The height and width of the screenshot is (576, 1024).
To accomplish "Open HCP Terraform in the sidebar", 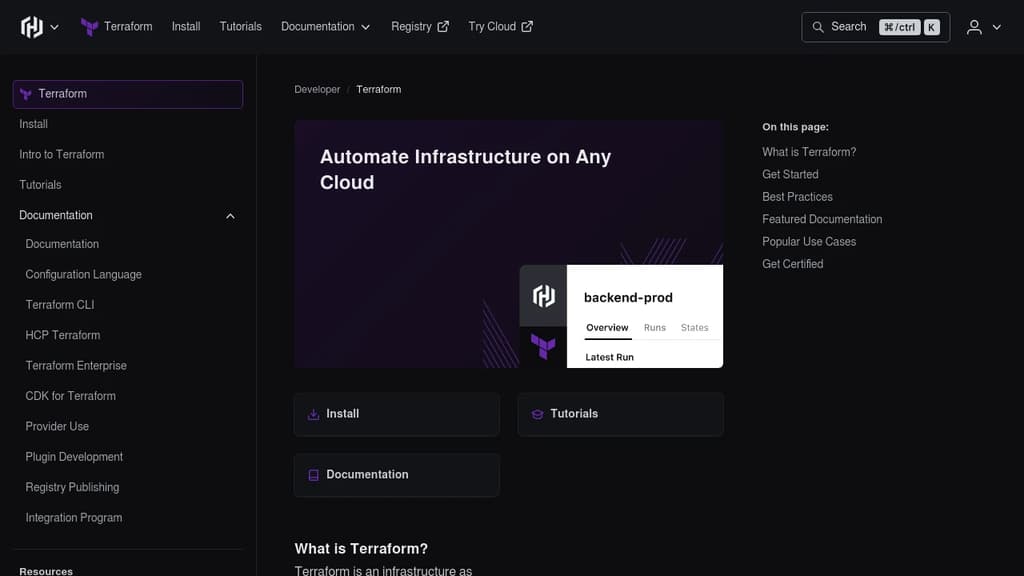I will (63, 335).
